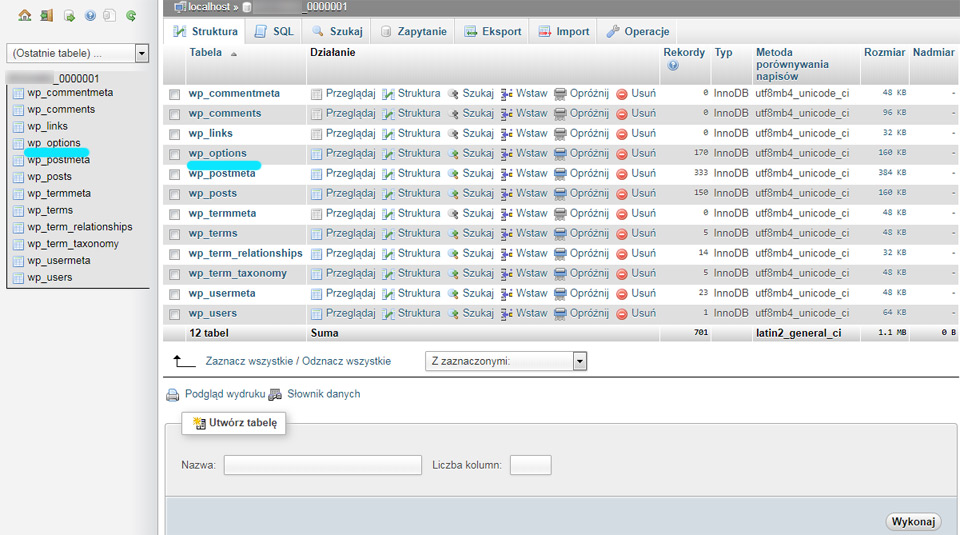Click Odznacz wszystkie link
The height and width of the screenshot is (535, 960).
pyautogui.click(x=347, y=361)
